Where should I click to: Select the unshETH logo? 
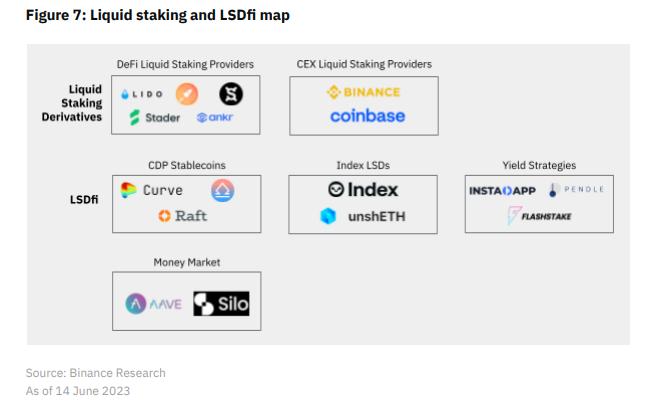(363, 215)
